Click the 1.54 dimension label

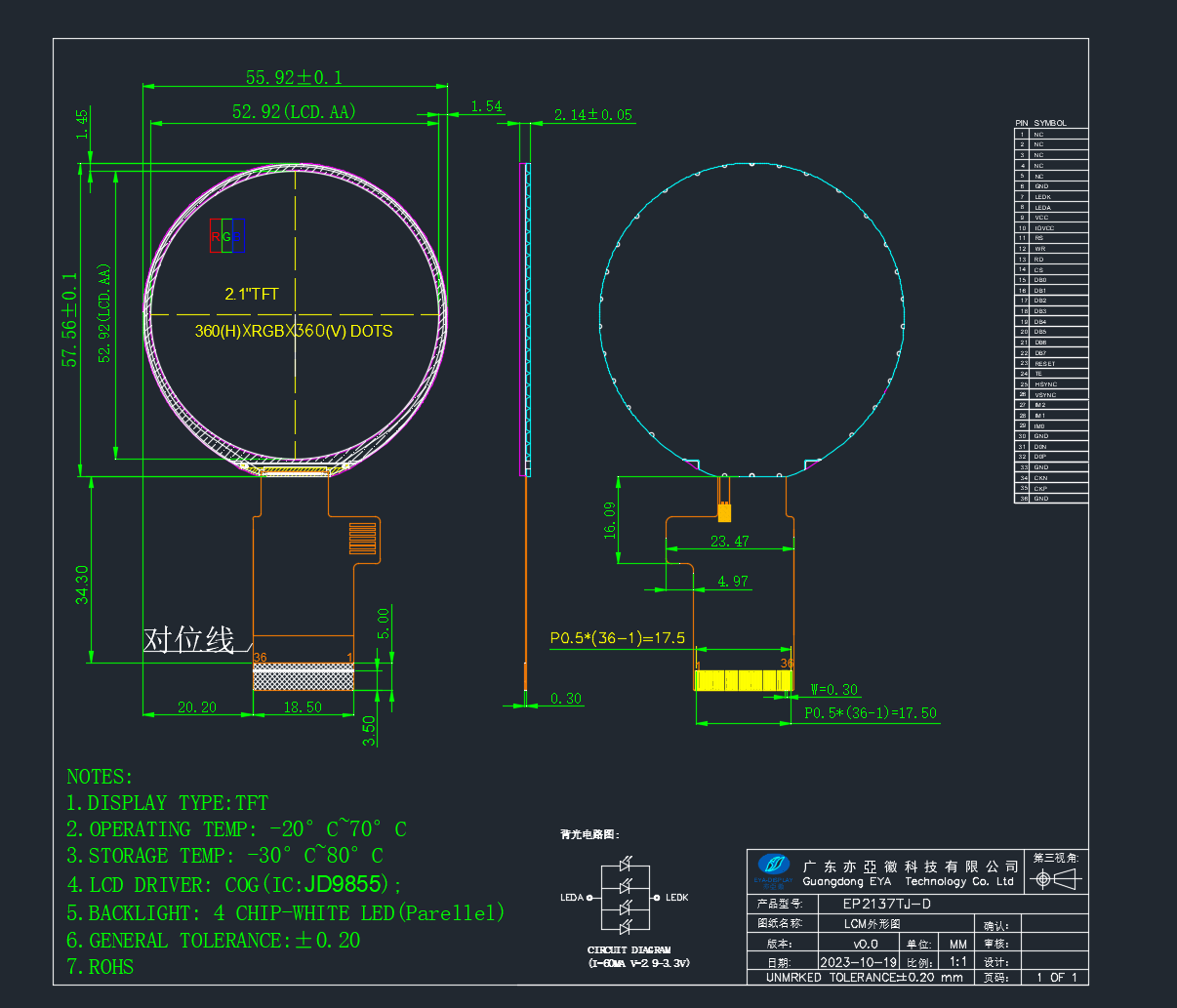(x=486, y=106)
